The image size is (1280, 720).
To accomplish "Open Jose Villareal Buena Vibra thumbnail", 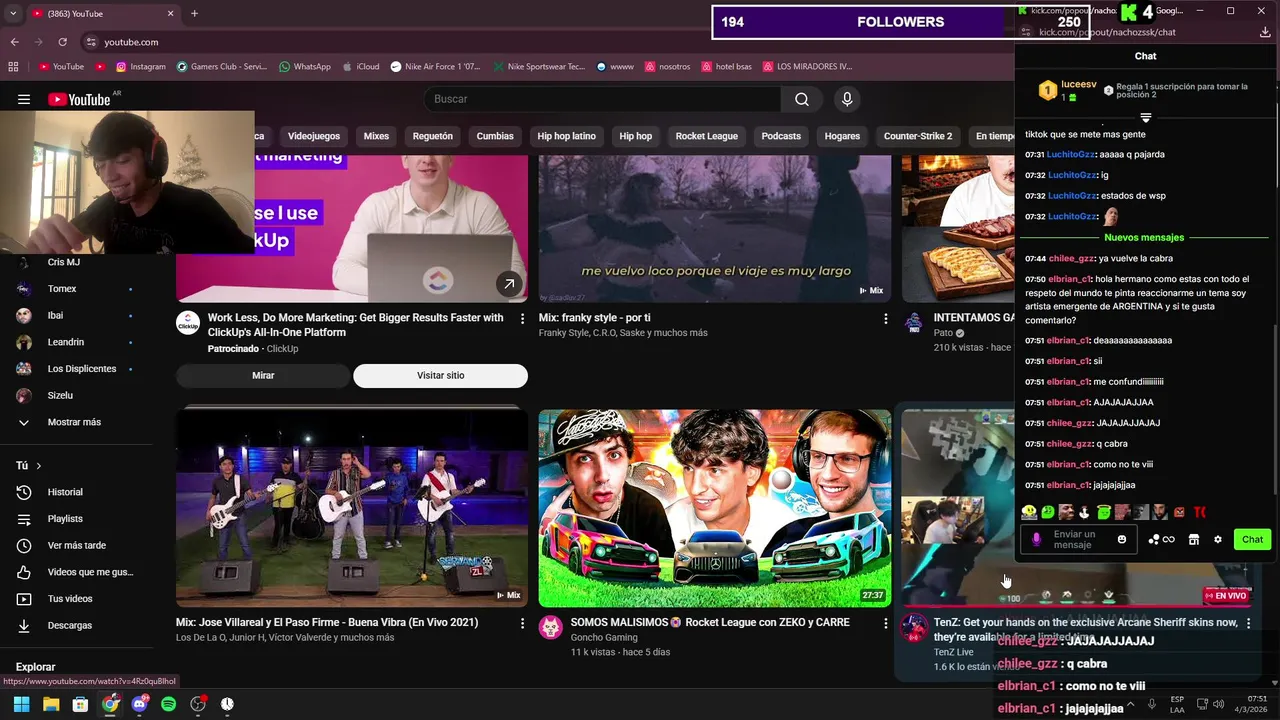I will click(352, 508).
